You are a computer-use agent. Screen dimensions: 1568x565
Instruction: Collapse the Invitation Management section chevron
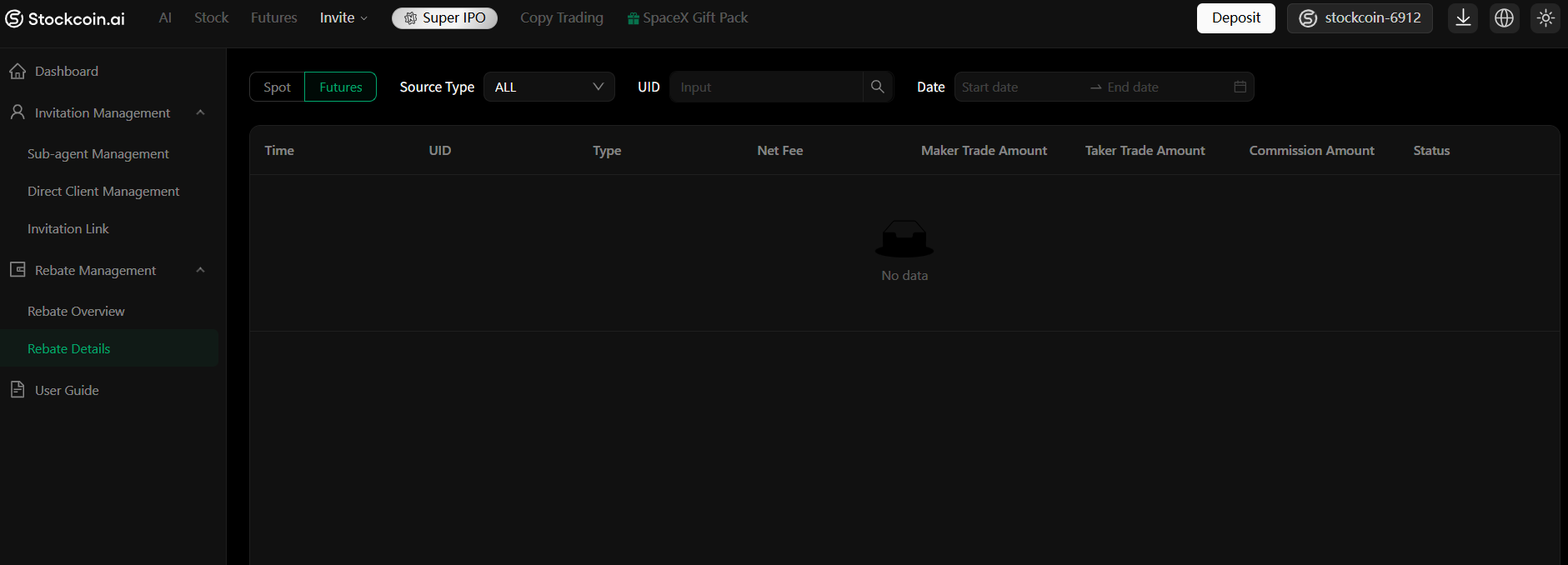click(200, 112)
